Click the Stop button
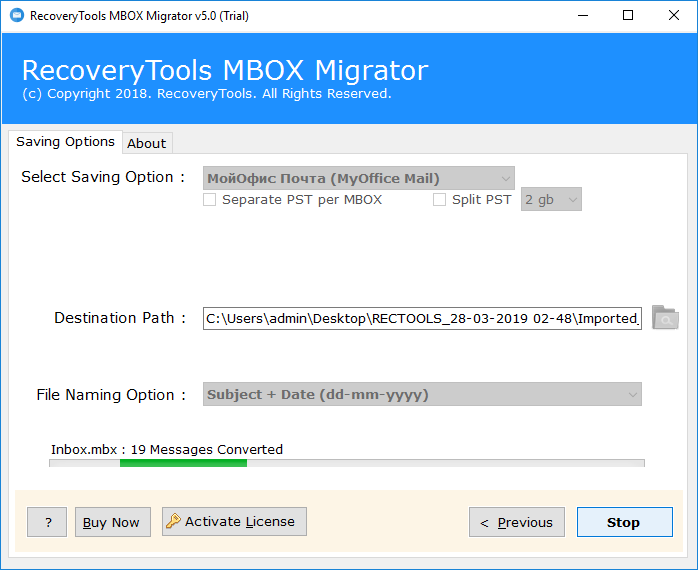The height and width of the screenshot is (572, 698). 625,522
